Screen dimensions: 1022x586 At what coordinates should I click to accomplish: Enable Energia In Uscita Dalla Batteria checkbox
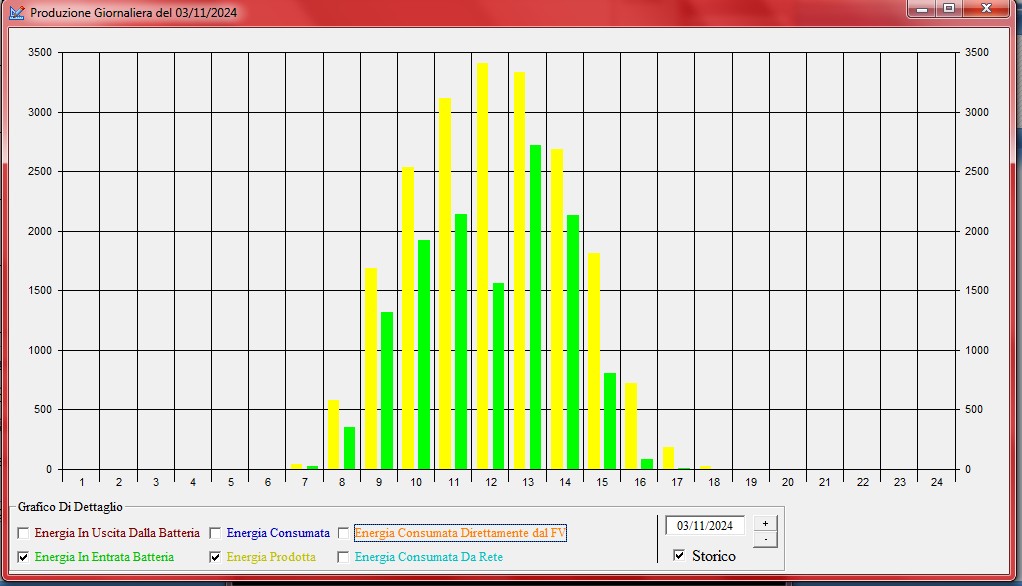coord(24,533)
